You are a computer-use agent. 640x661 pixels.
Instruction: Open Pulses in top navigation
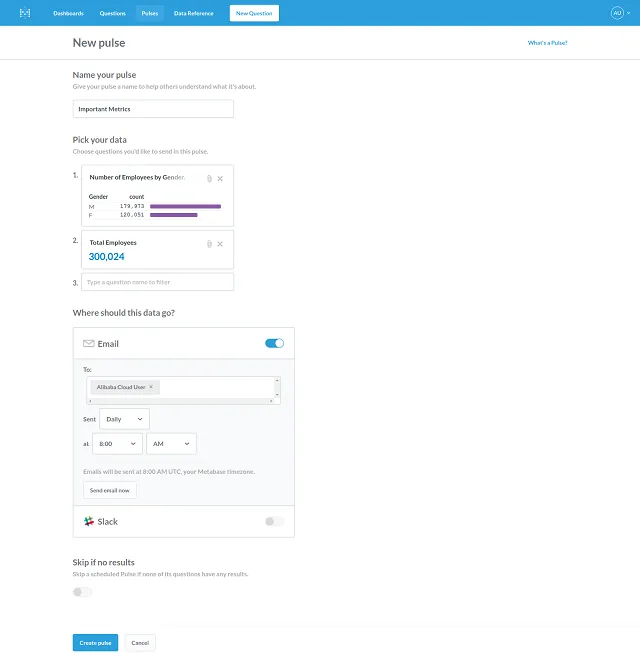(150, 13)
